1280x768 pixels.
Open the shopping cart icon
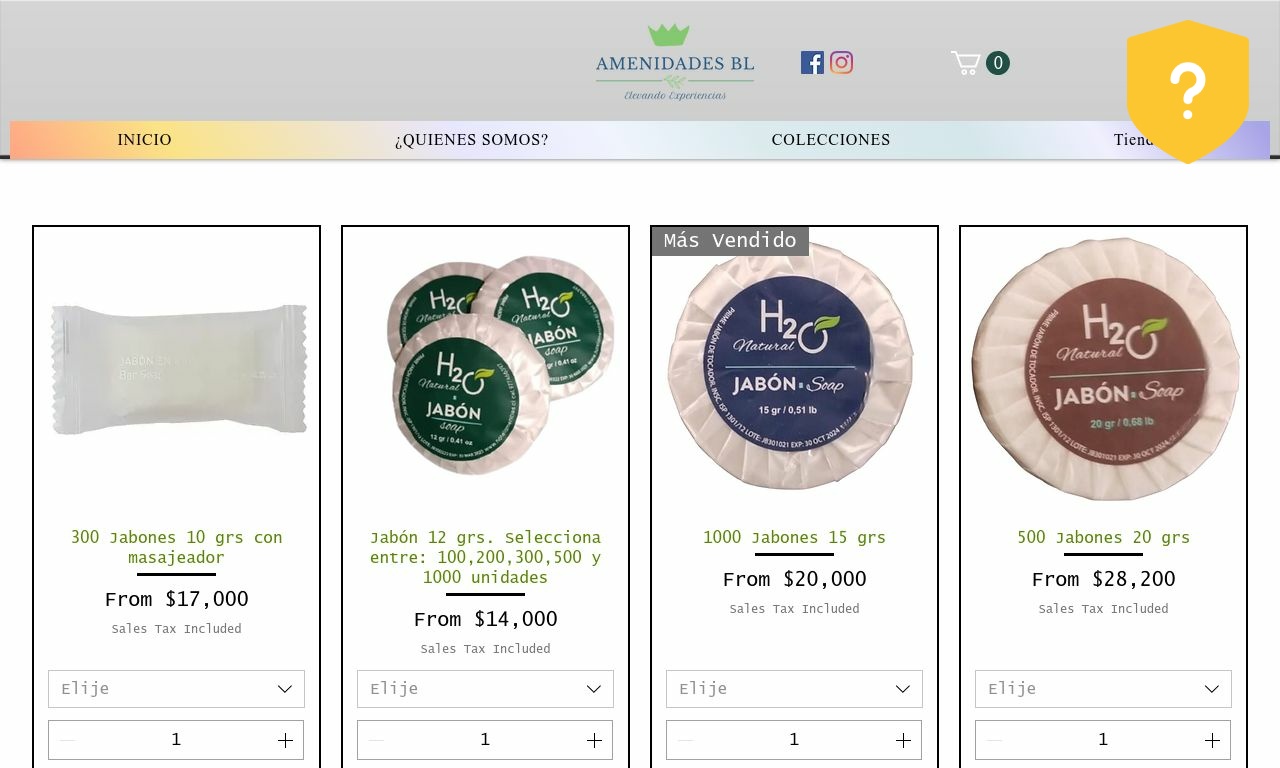[x=980, y=63]
